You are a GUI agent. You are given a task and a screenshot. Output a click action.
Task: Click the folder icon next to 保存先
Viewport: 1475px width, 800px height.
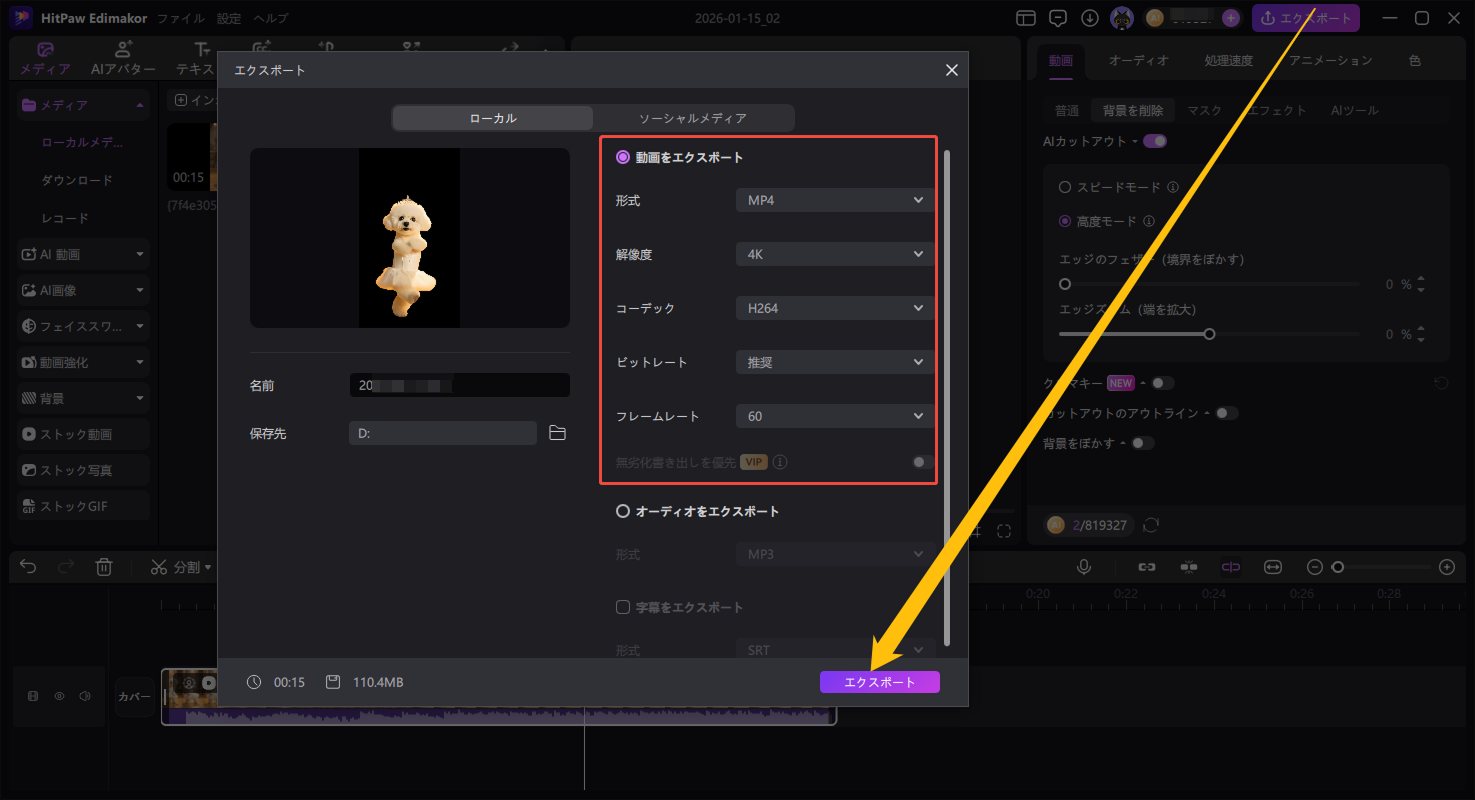[x=558, y=433]
